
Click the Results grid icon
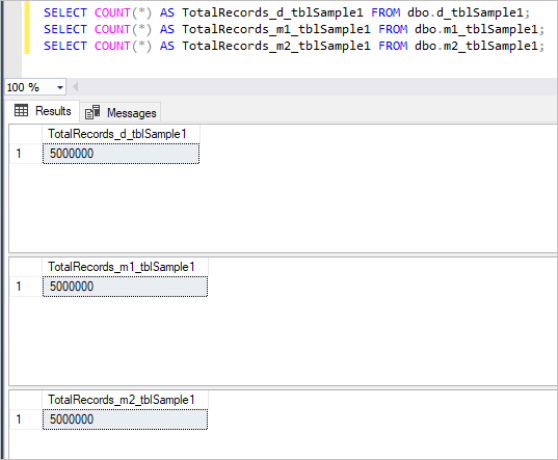tap(21, 111)
